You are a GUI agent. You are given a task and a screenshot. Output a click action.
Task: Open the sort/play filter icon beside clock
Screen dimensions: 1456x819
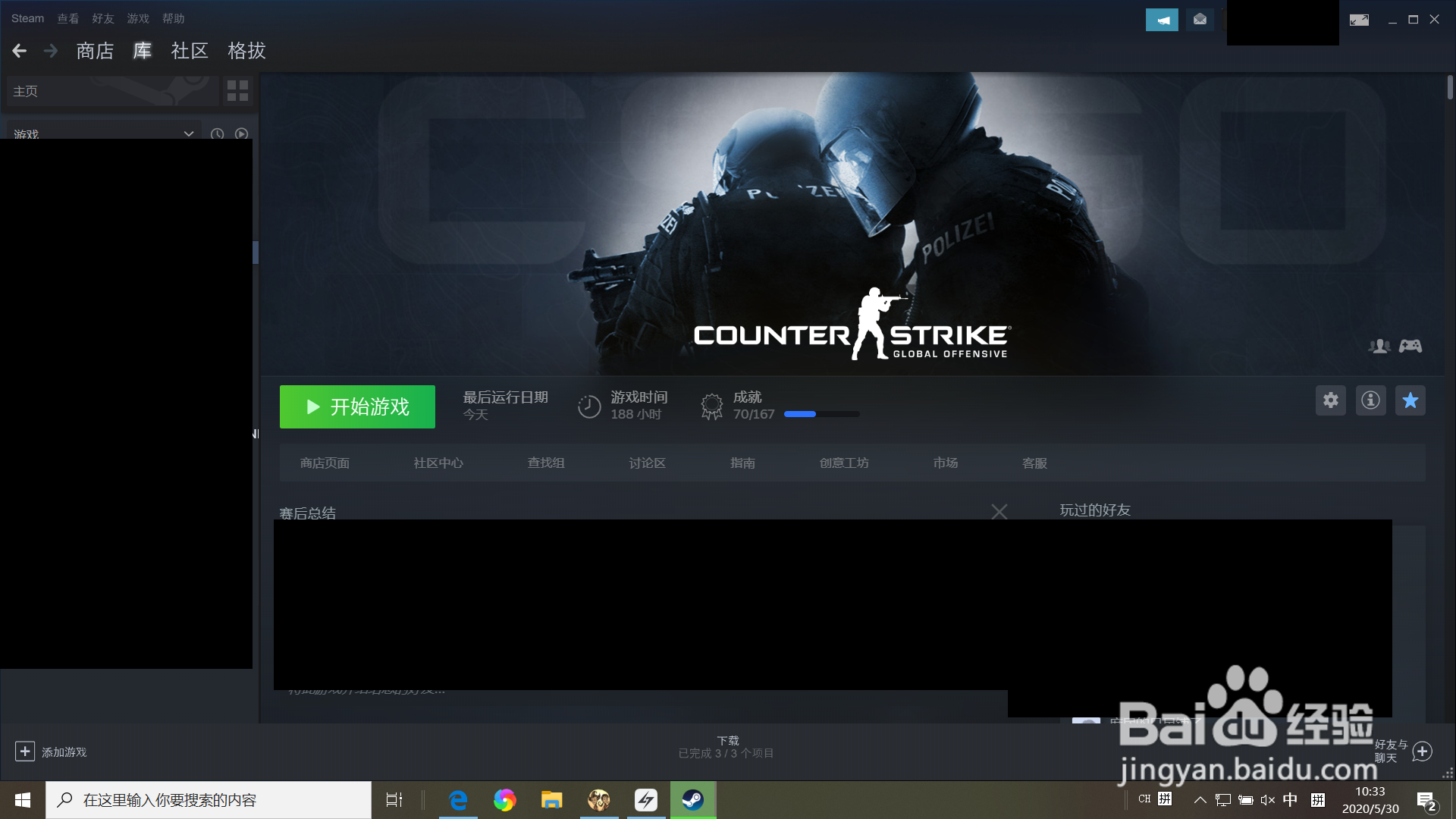[x=241, y=134]
